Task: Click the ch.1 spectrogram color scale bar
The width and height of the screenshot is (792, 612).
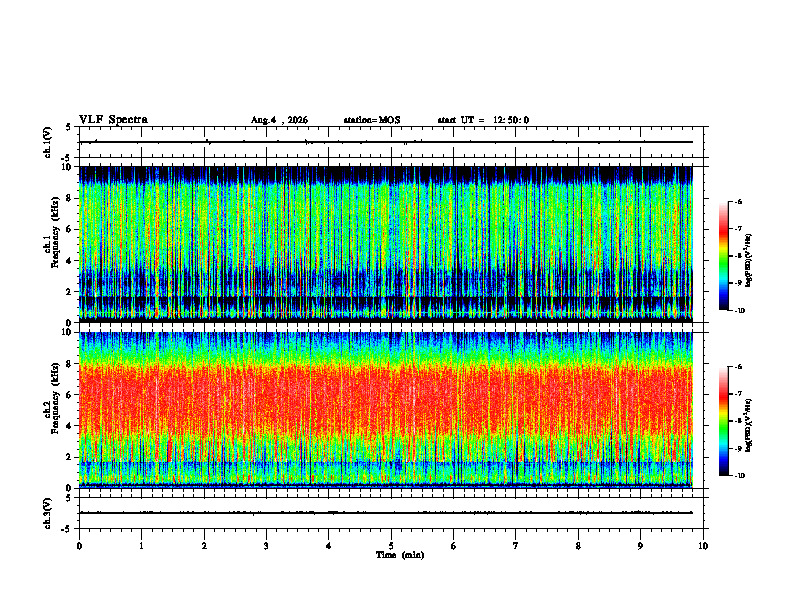Action: [723, 256]
